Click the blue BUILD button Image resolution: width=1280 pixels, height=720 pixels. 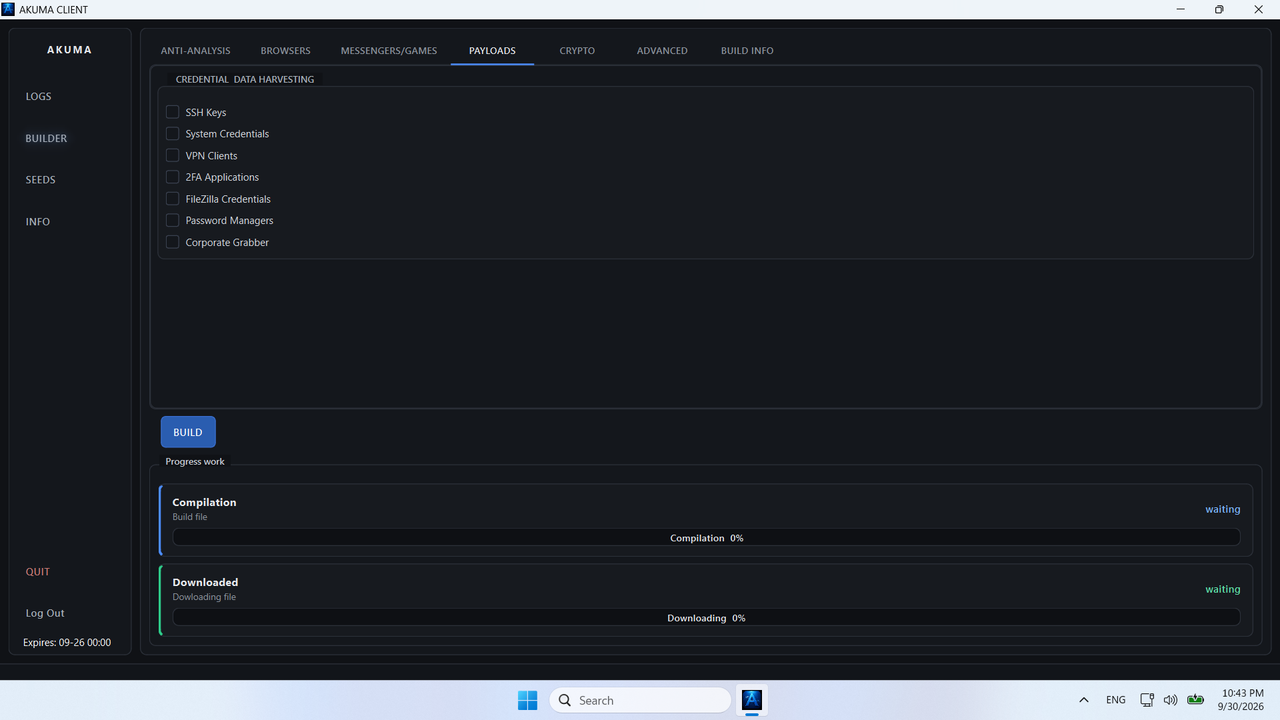188,432
